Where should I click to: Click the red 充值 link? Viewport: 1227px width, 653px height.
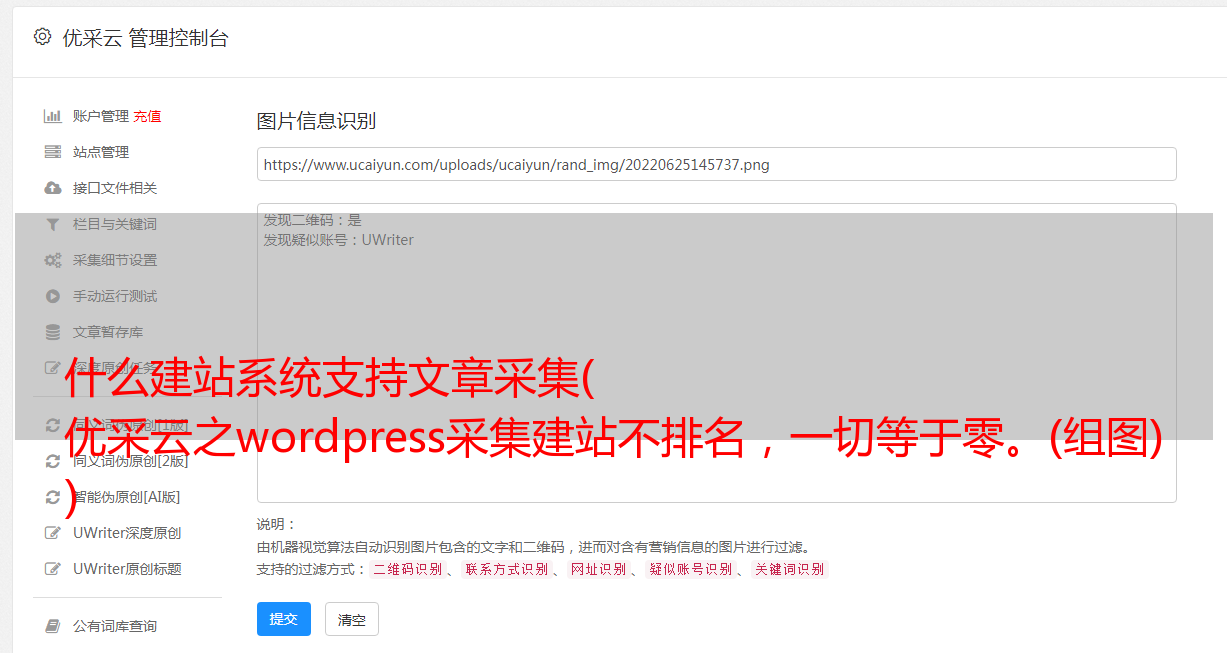[x=147, y=116]
